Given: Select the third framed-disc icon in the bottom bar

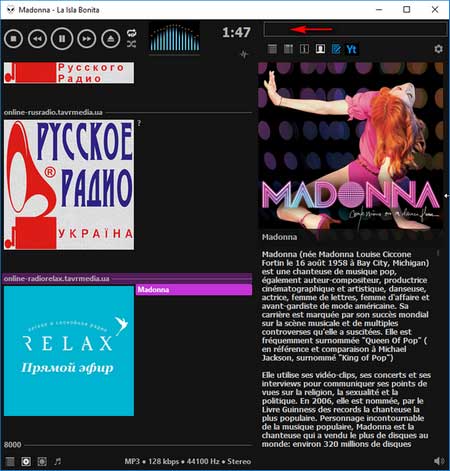Looking at the screenshot, I should coord(42,461).
